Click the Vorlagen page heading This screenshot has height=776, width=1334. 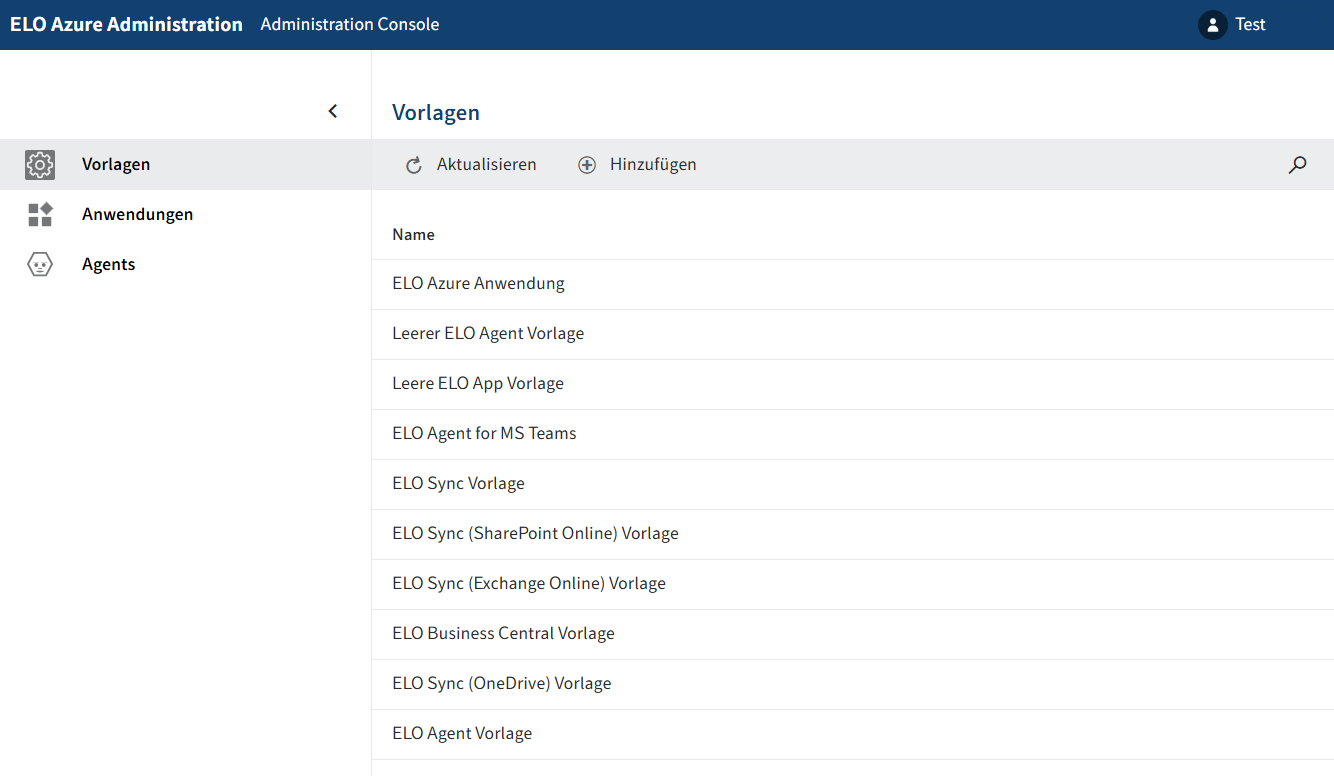pyautogui.click(x=436, y=113)
